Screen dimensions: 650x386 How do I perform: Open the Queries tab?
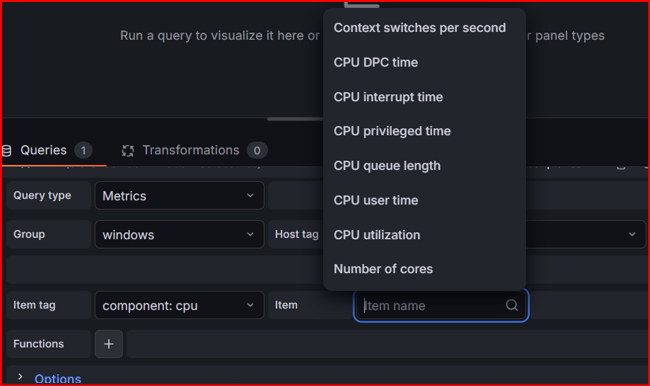(x=48, y=150)
